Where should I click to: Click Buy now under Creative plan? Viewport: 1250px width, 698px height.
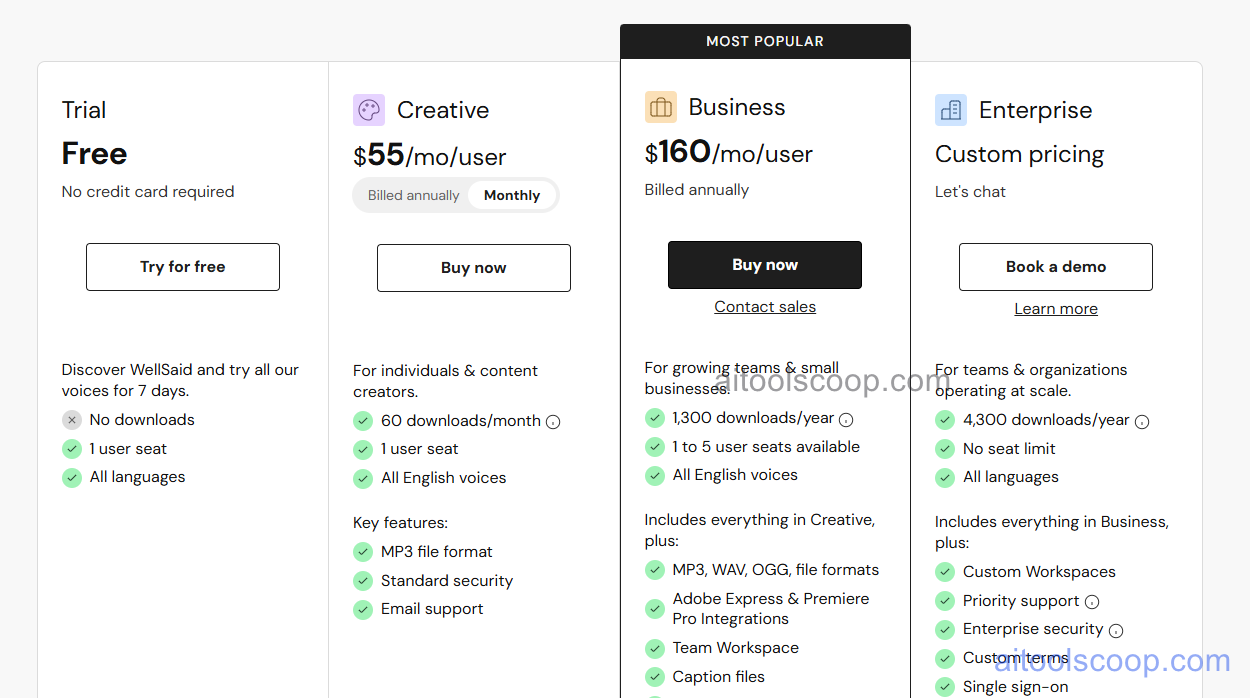click(x=474, y=268)
